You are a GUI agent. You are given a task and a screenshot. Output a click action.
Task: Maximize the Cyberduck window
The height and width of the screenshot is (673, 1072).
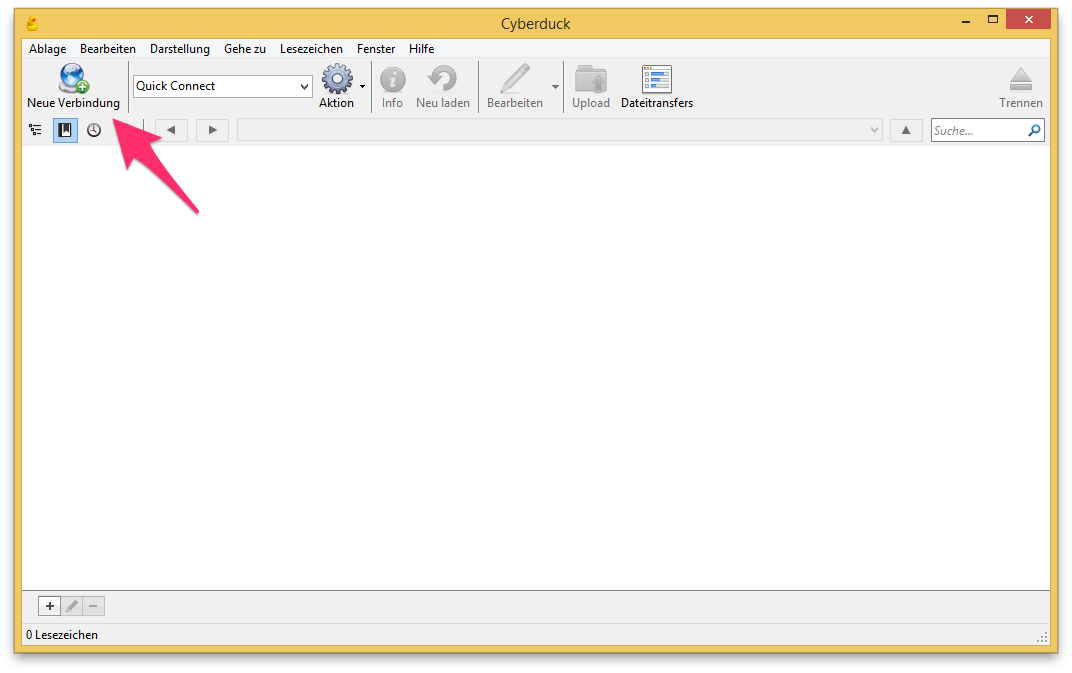pos(993,20)
